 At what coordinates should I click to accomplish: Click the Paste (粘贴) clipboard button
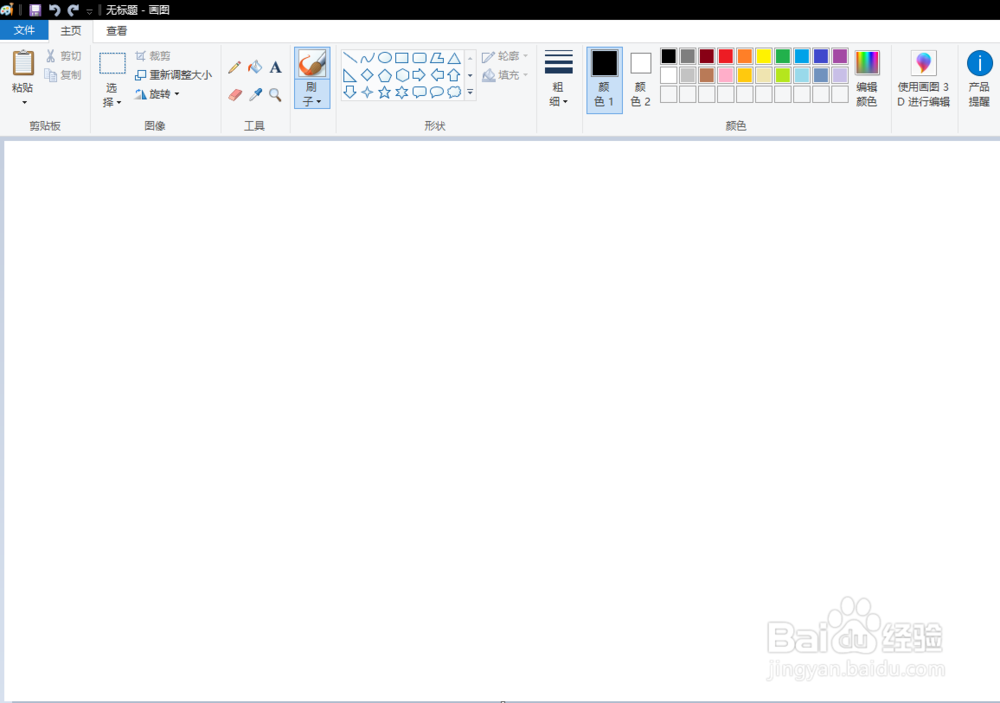(24, 70)
